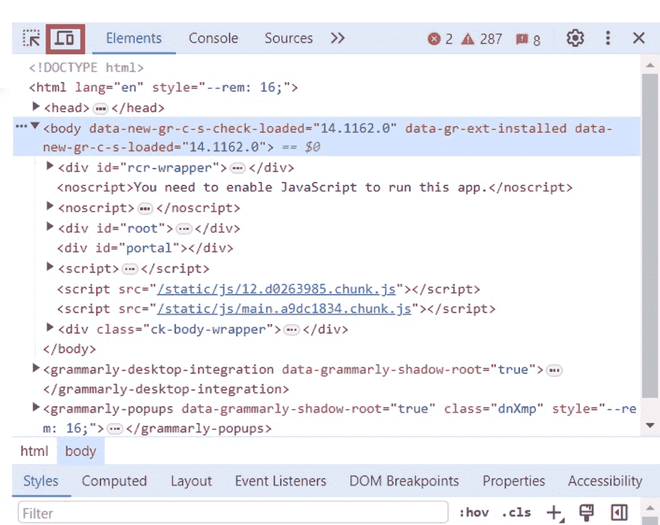Select the closing </body> tag row
Screen dimensions: 660x525
(x=69, y=349)
